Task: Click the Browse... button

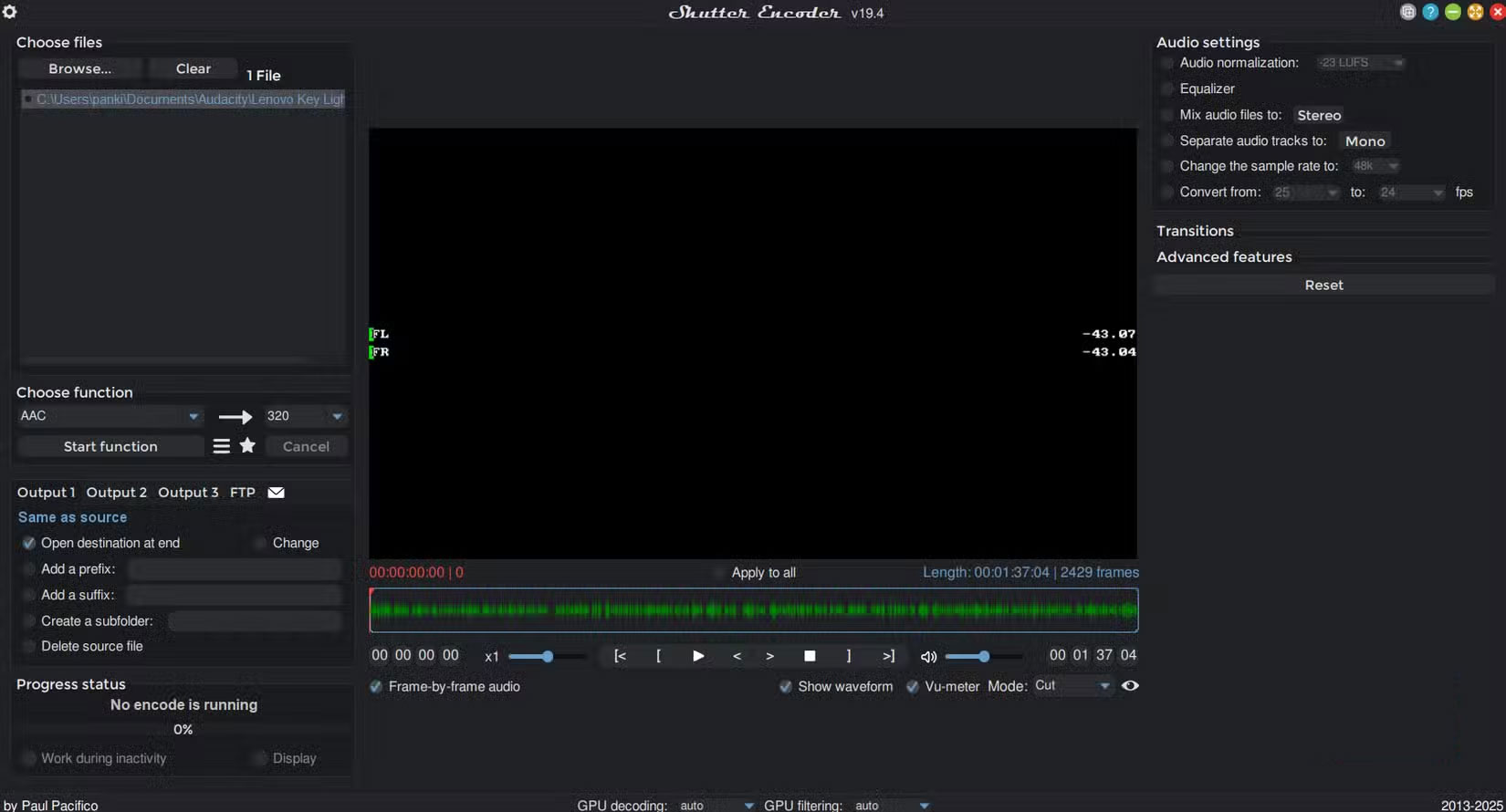Action: (80, 68)
